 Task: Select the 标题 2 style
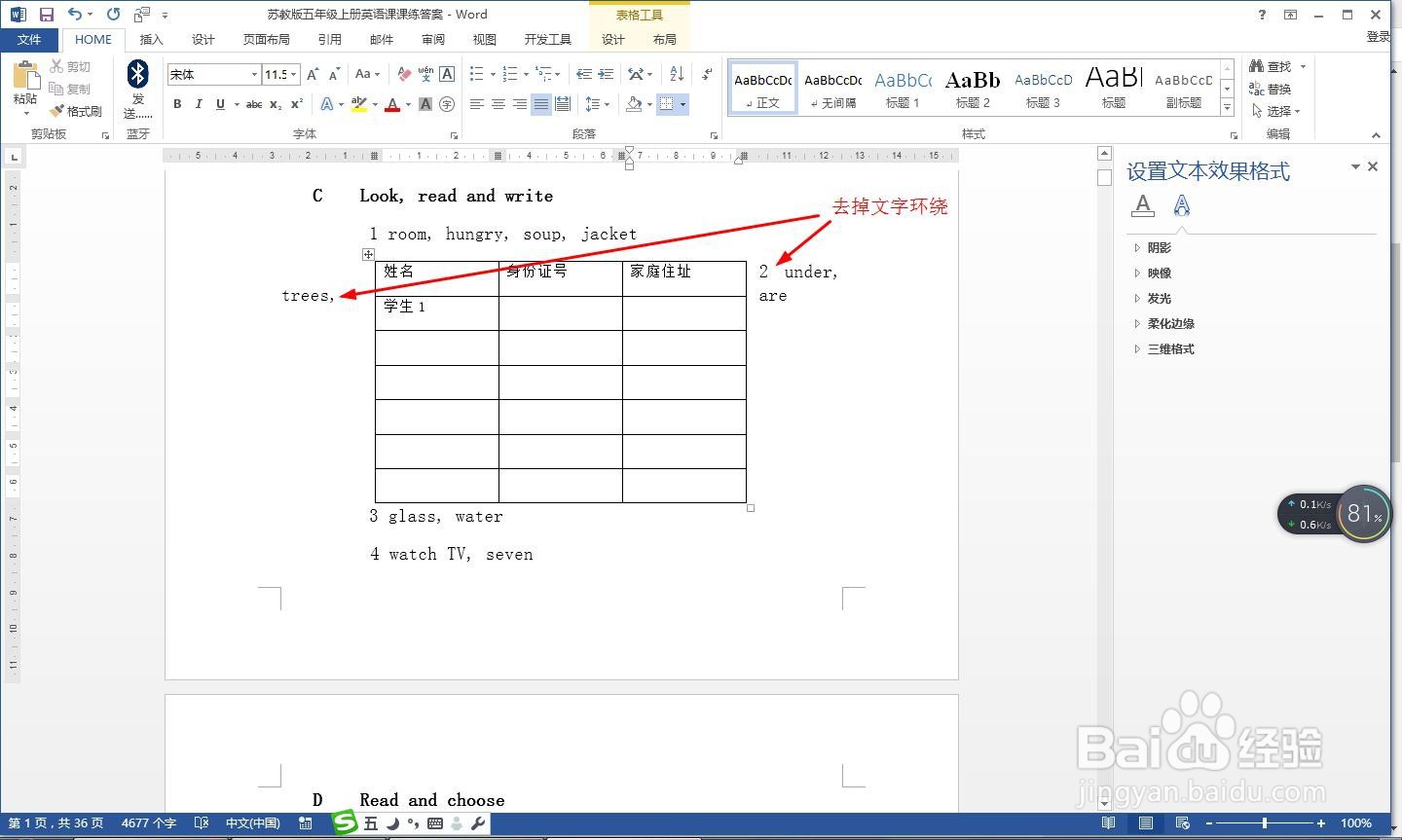pyautogui.click(x=973, y=89)
